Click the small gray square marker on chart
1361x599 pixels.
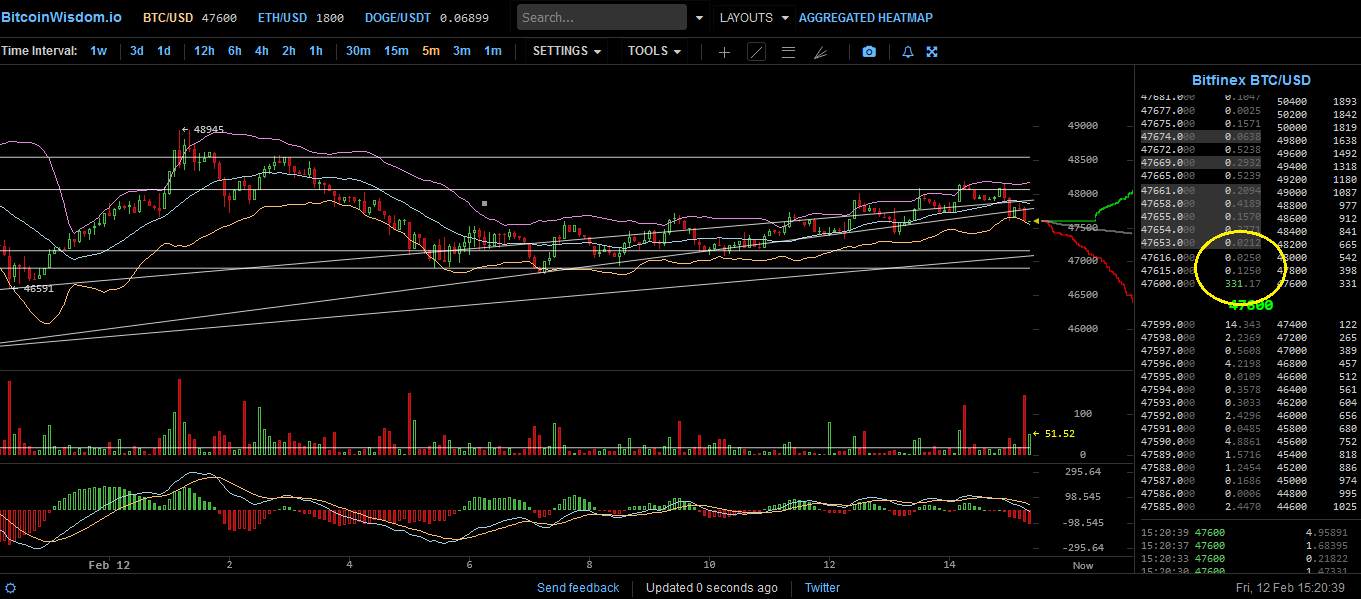(x=484, y=203)
